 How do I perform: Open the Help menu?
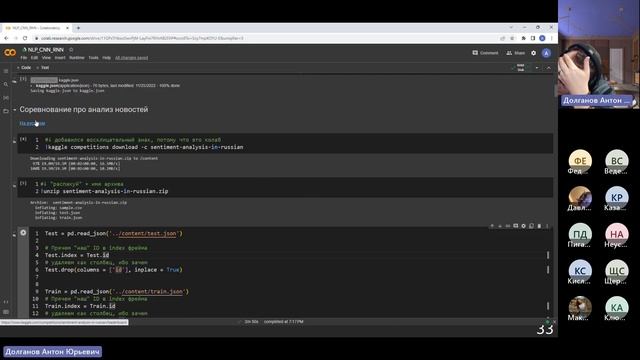107,58
